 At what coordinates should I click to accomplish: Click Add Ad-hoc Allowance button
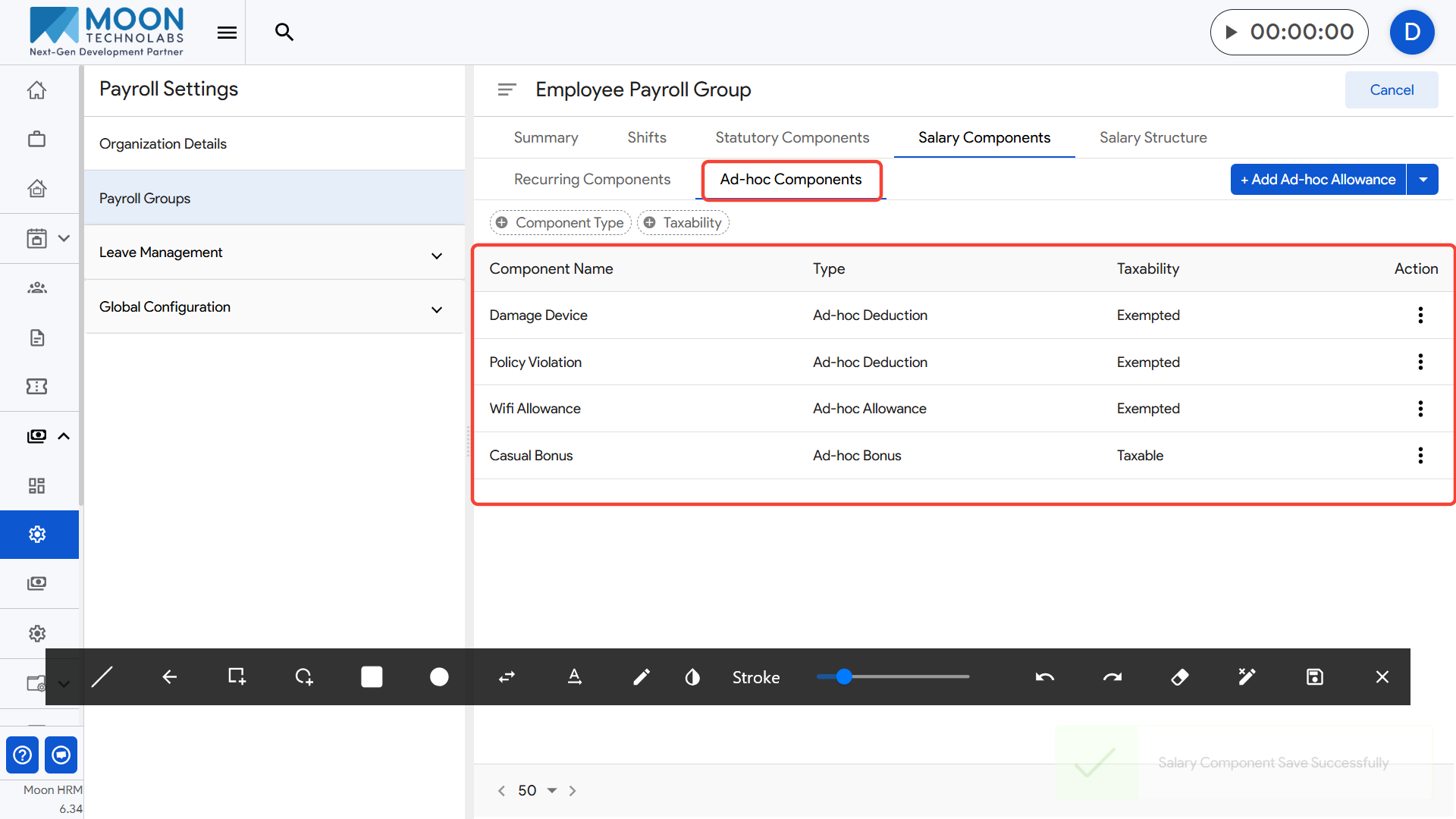1317,180
